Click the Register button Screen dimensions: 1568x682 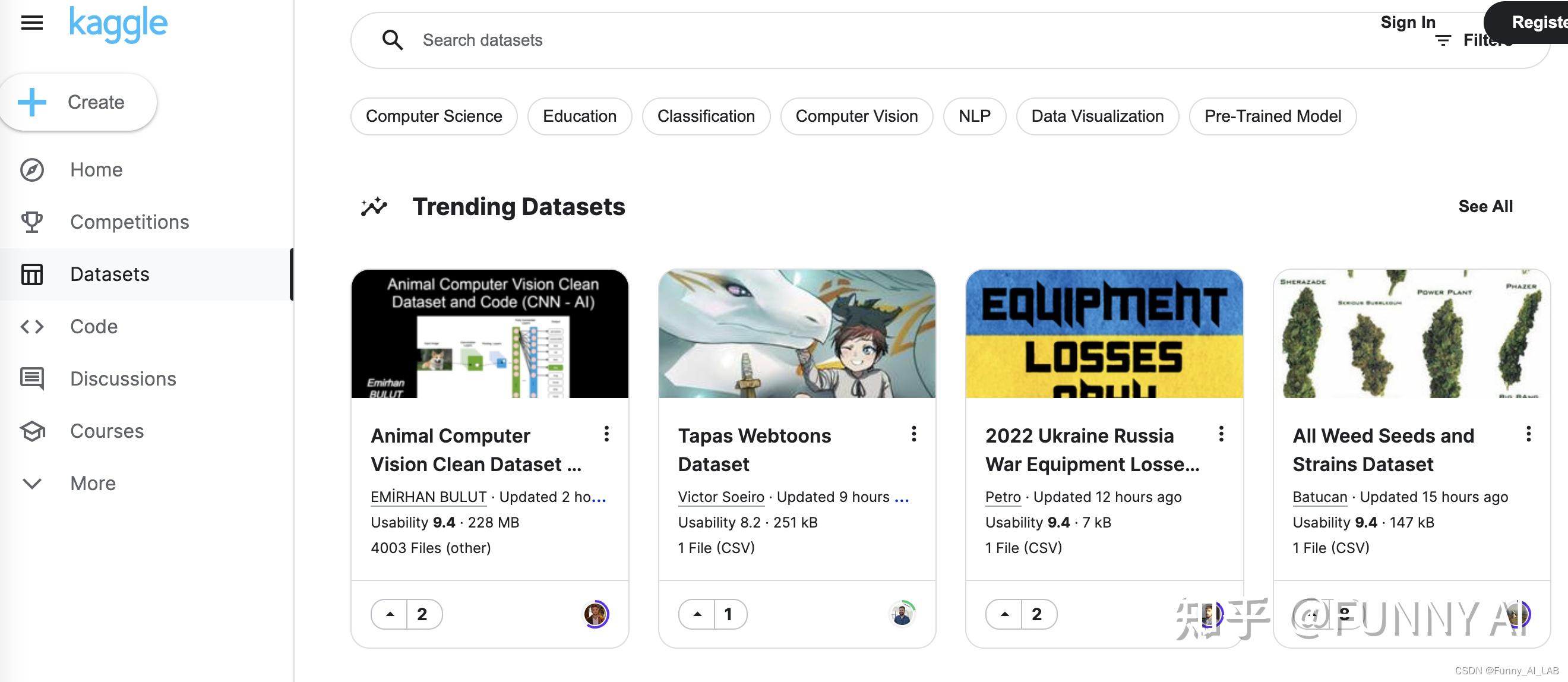[x=1526, y=23]
